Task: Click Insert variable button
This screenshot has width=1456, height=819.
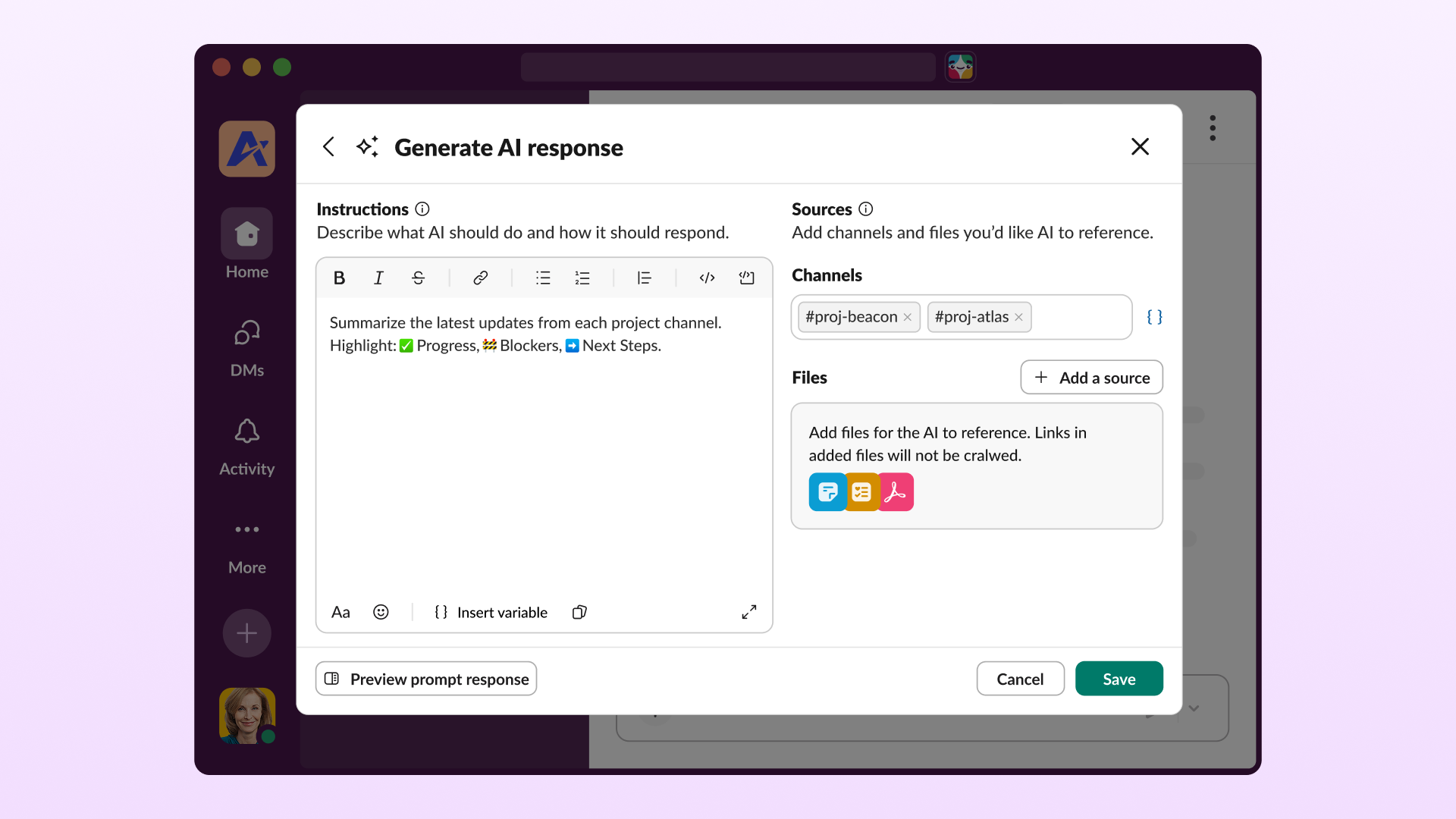Action: (x=491, y=612)
